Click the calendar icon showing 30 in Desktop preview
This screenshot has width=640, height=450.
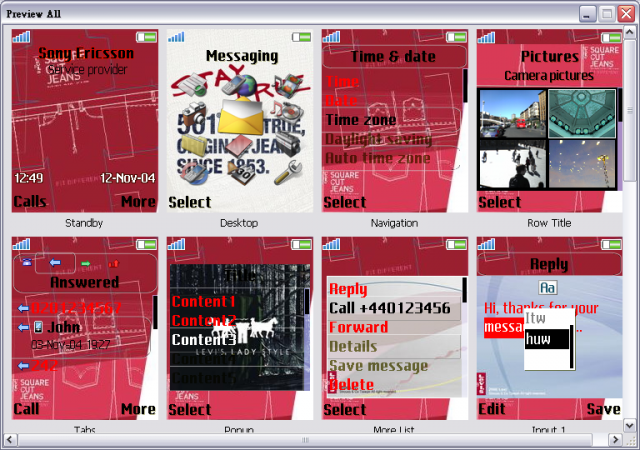242,172
